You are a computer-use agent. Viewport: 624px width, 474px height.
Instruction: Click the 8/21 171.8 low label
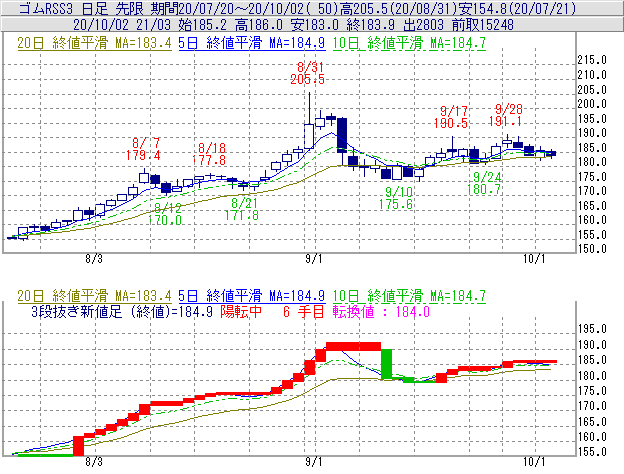(242, 209)
